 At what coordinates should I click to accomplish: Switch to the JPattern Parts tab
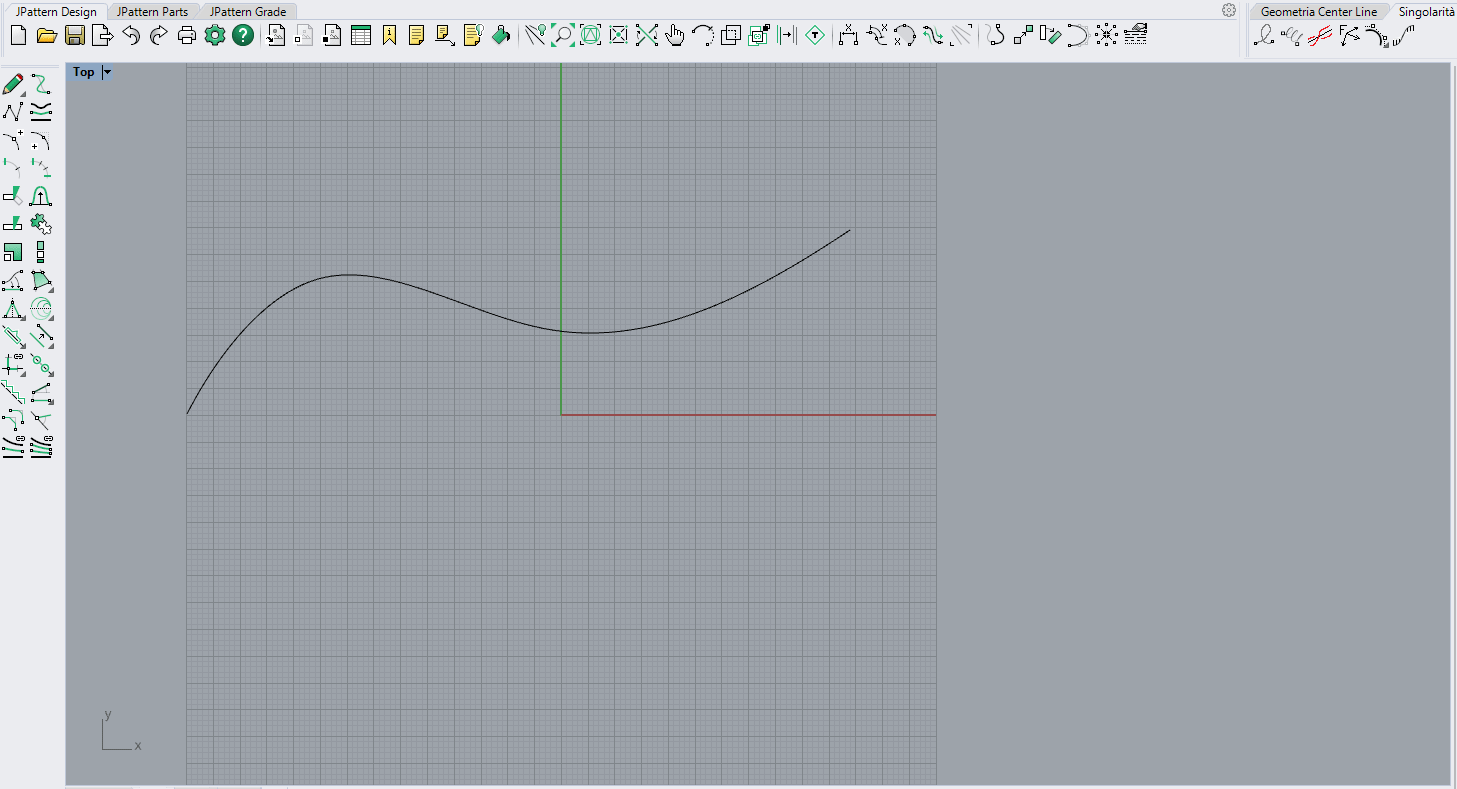(x=152, y=12)
